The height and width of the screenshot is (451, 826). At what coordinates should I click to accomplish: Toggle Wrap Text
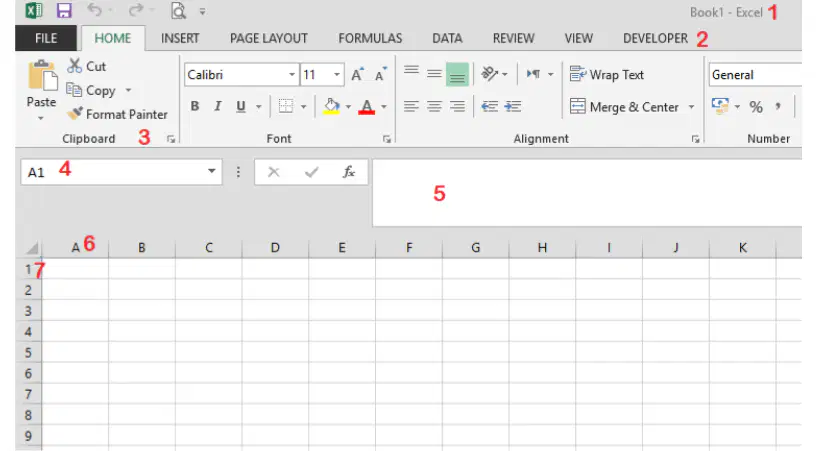pos(607,75)
